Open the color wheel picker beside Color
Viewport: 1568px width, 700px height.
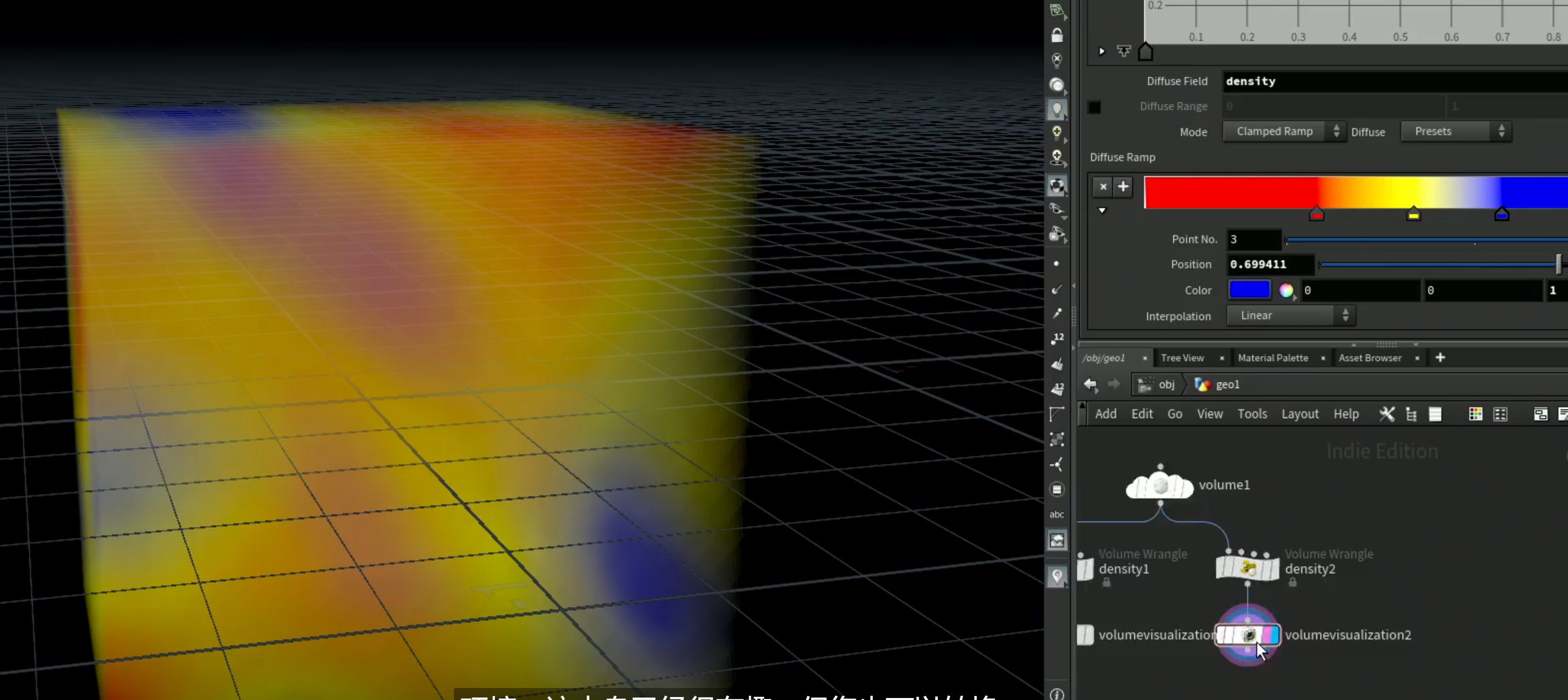1286,291
